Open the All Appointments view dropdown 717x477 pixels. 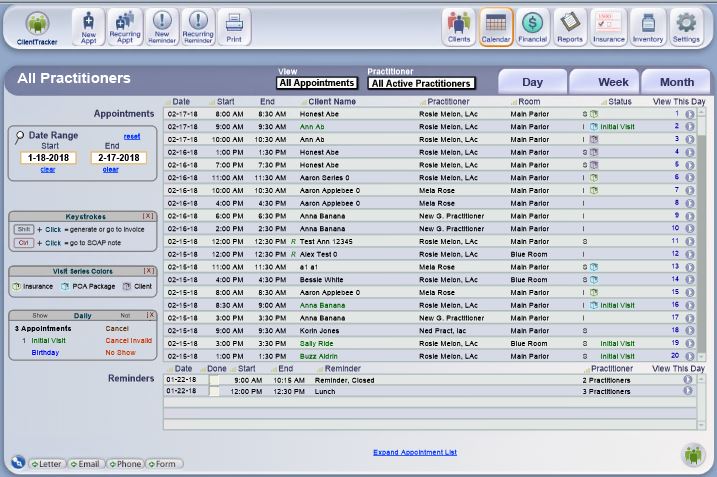316,83
